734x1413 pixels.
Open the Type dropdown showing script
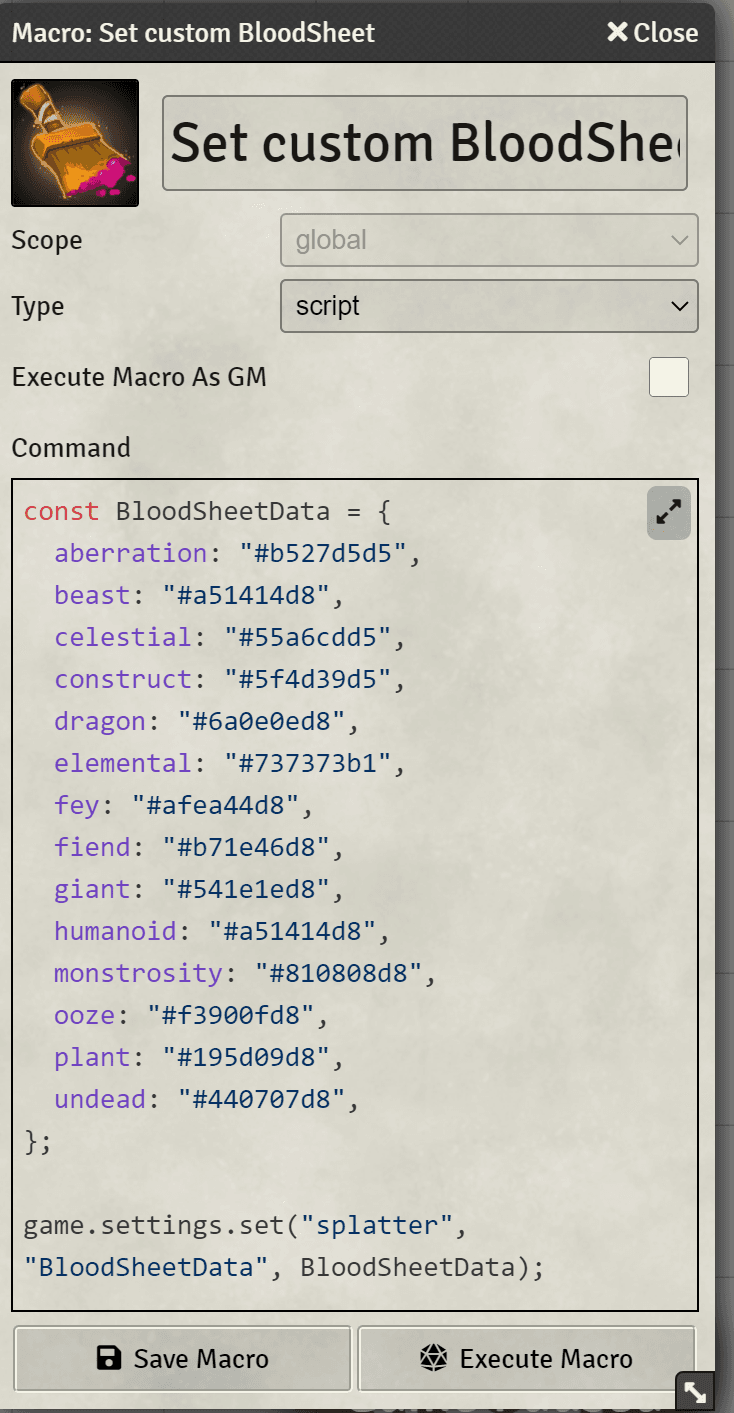(x=489, y=306)
